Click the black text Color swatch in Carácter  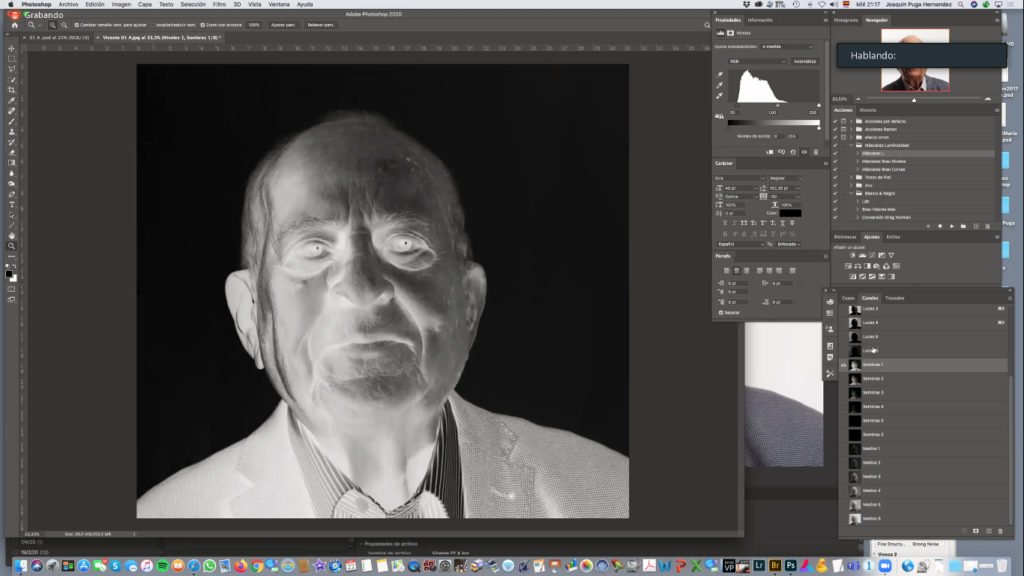coord(790,213)
